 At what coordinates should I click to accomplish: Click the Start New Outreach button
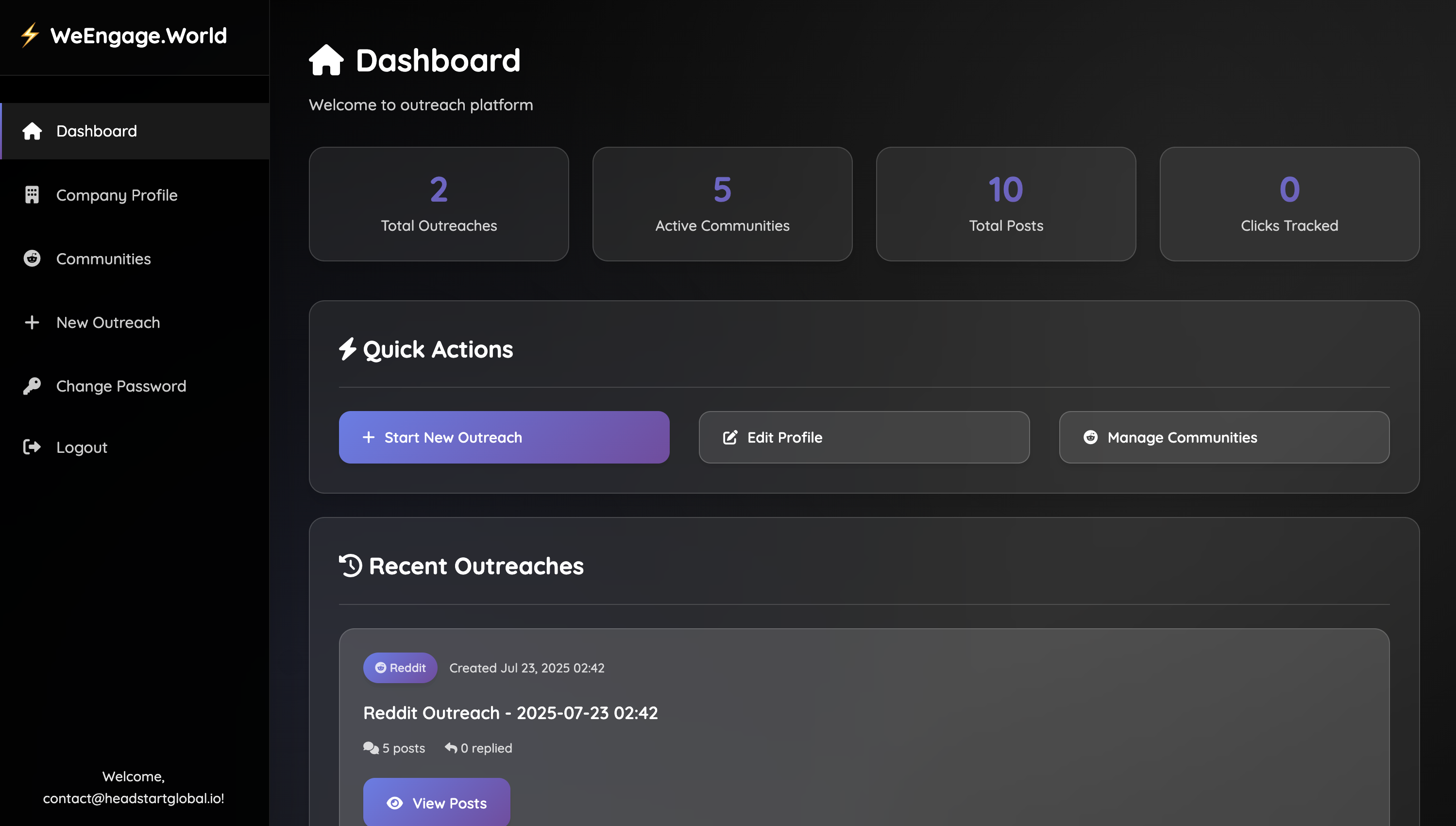coord(504,437)
